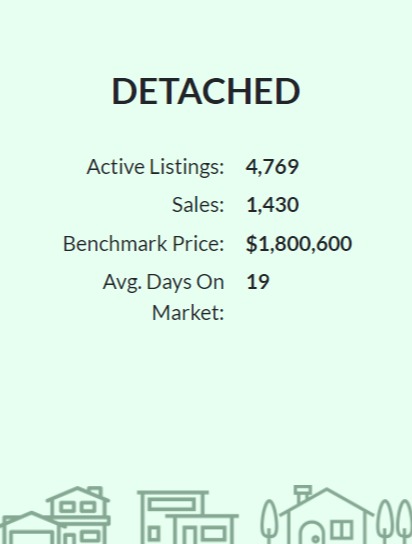Image resolution: width=412 pixels, height=544 pixels.
Task: Select the Active Listings label
Action: point(155,167)
